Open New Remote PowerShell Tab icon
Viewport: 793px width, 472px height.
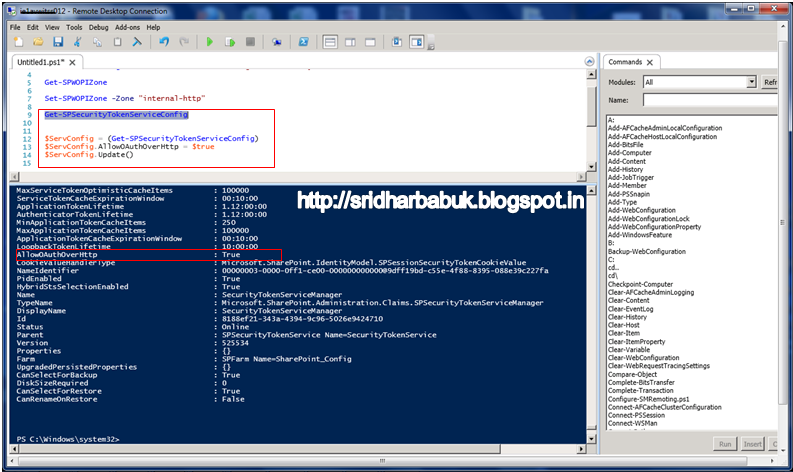277,42
